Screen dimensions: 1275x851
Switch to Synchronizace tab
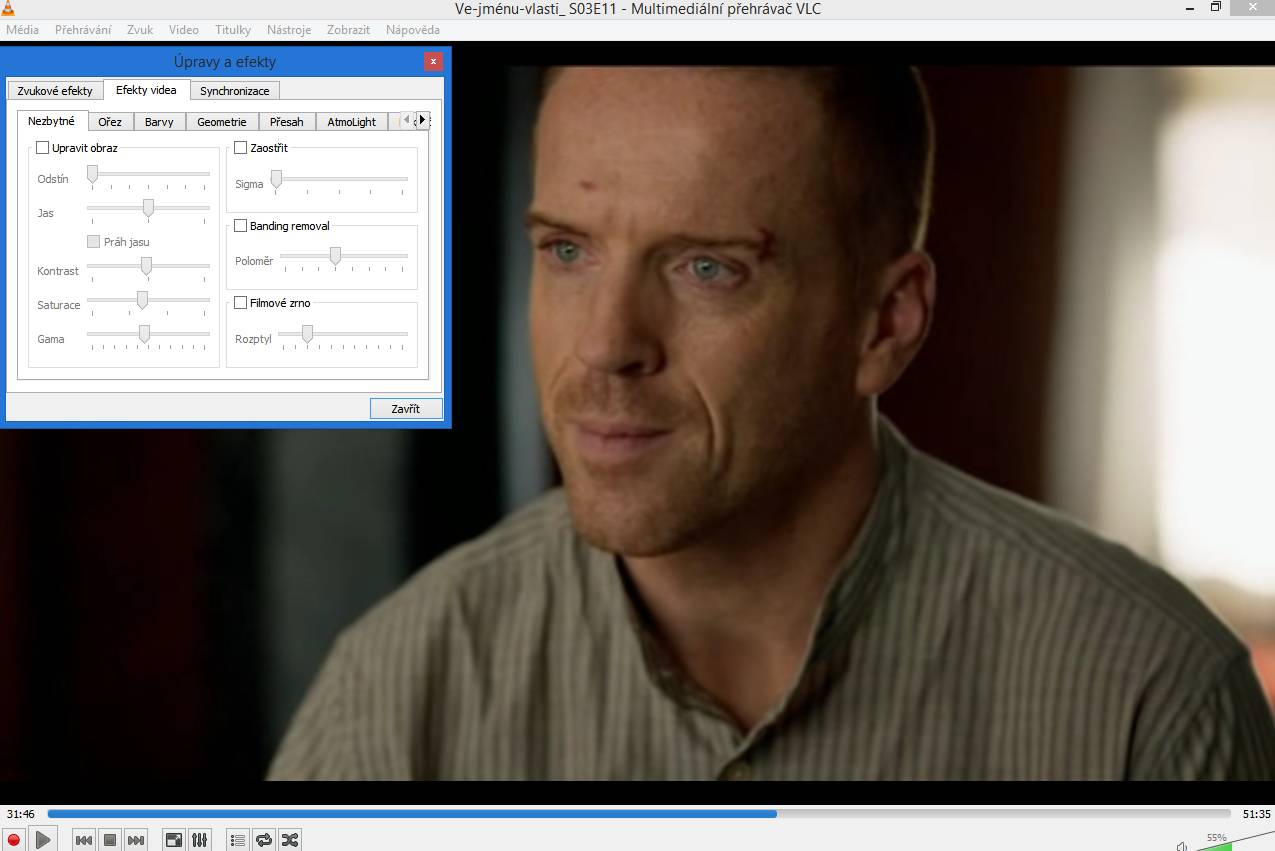tap(234, 91)
